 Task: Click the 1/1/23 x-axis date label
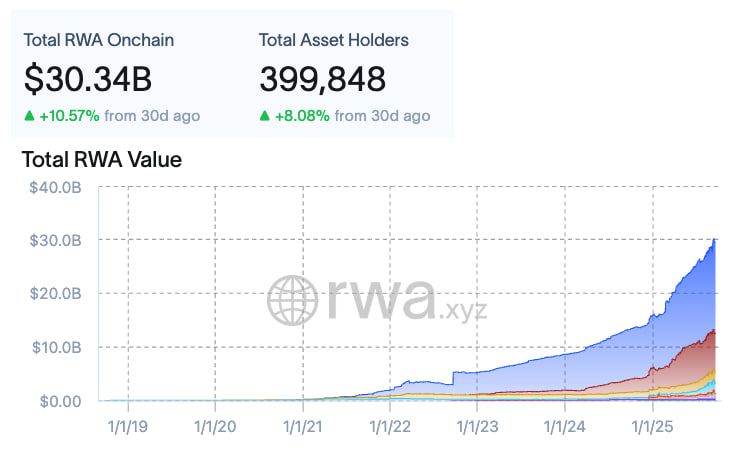pos(477,426)
